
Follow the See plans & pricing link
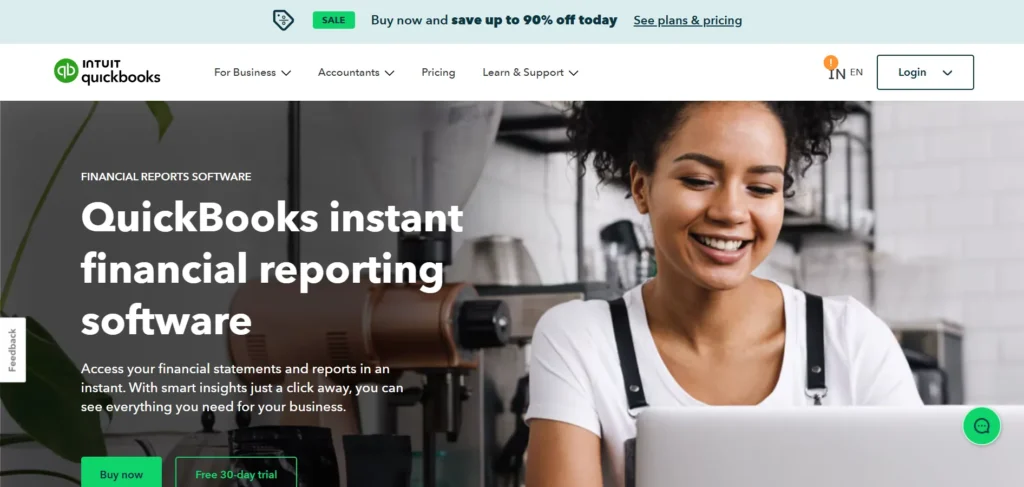[x=688, y=20]
